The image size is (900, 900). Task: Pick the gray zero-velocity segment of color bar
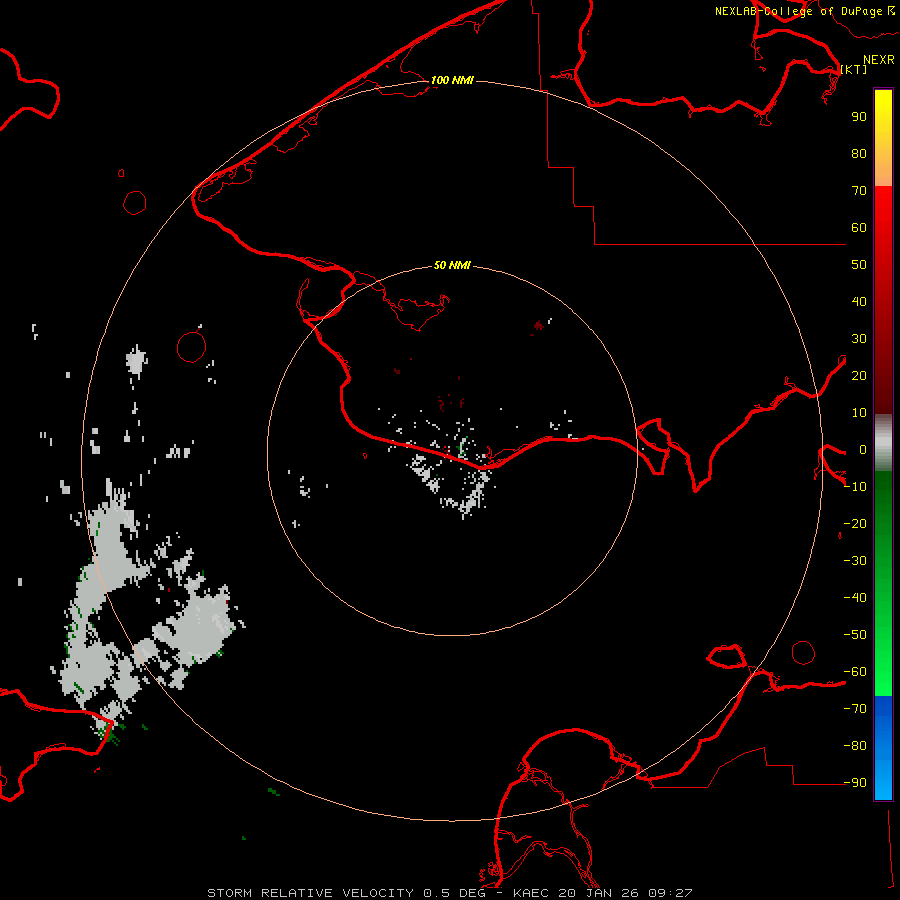(883, 443)
